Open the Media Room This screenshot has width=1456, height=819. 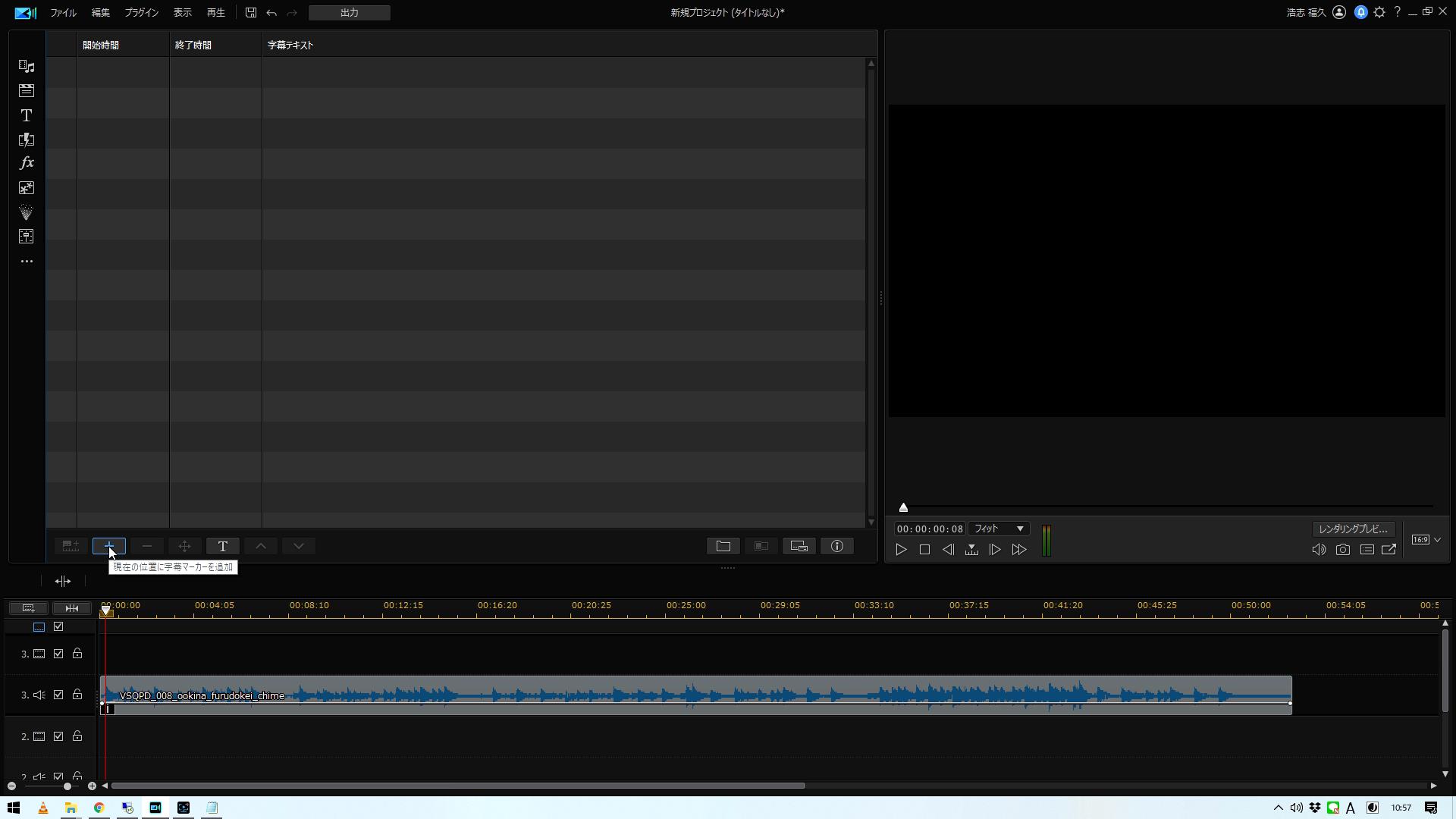click(x=27, y=67)
